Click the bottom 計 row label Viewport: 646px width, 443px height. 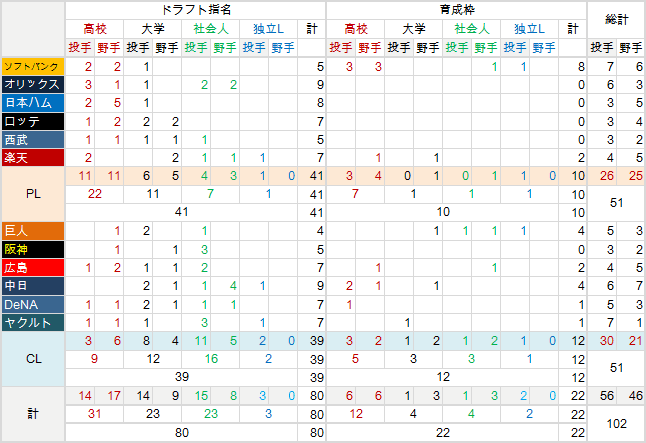33,414
